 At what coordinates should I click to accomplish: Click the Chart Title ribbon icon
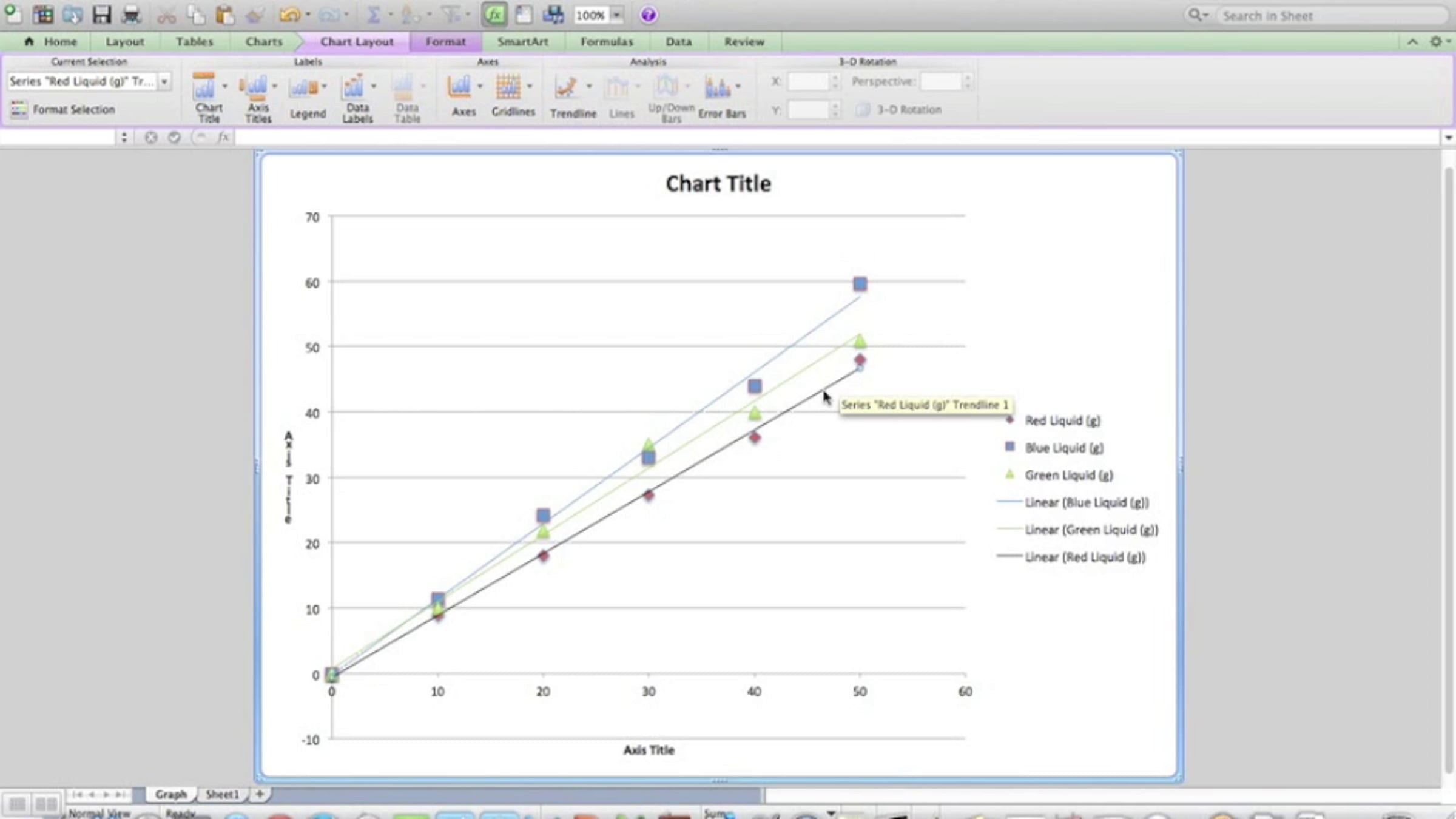(x=204, y=88)
